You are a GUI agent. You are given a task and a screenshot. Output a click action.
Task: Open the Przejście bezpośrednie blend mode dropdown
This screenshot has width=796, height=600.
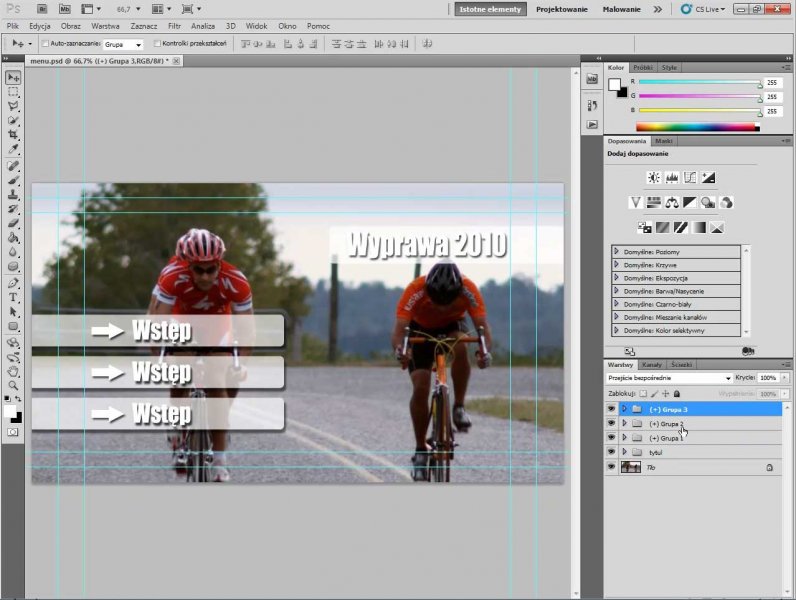(x=669, y=379)
